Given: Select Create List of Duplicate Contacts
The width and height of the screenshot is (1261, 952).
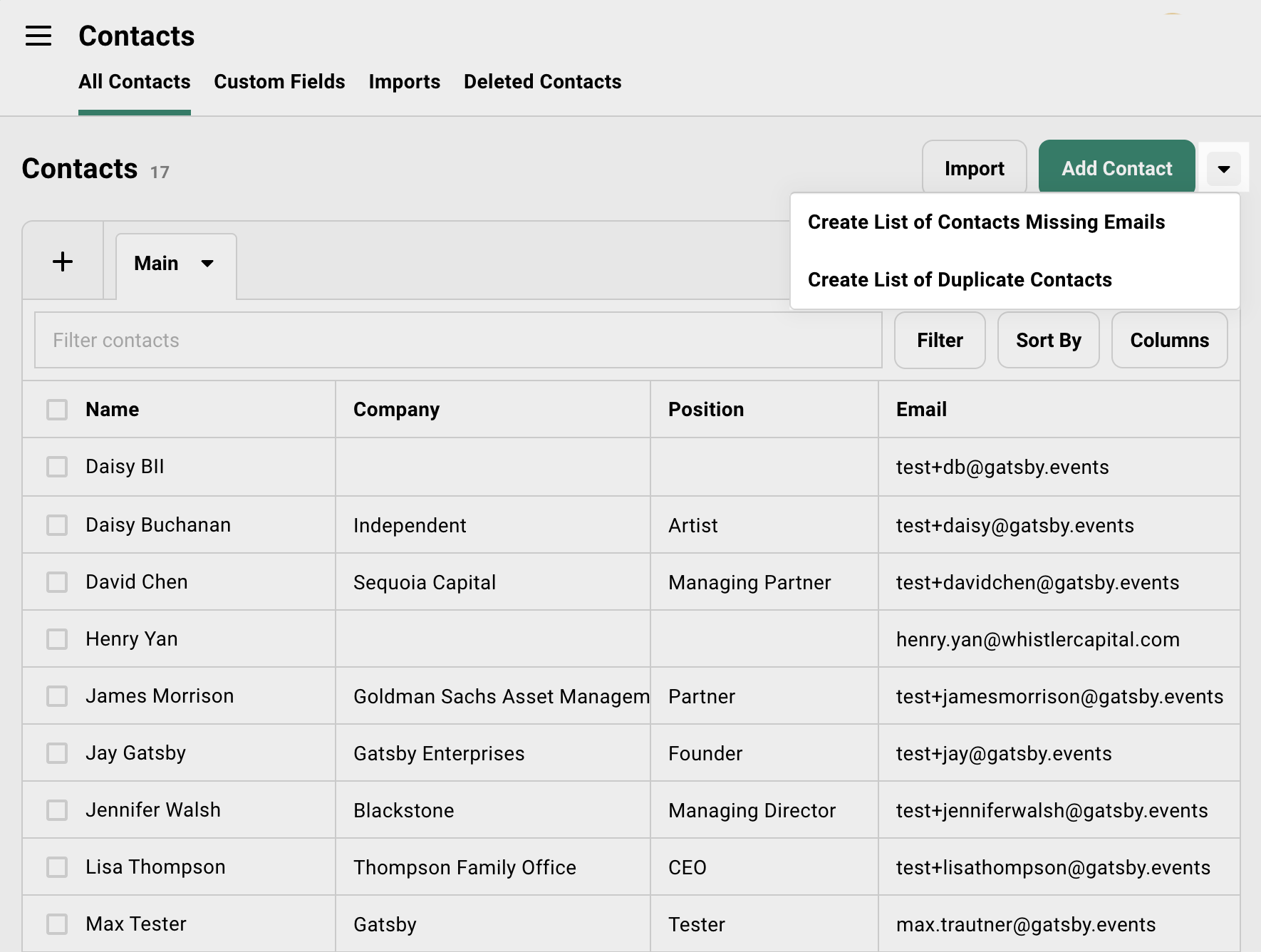Looking at the screenshot, I should point(959,279).
